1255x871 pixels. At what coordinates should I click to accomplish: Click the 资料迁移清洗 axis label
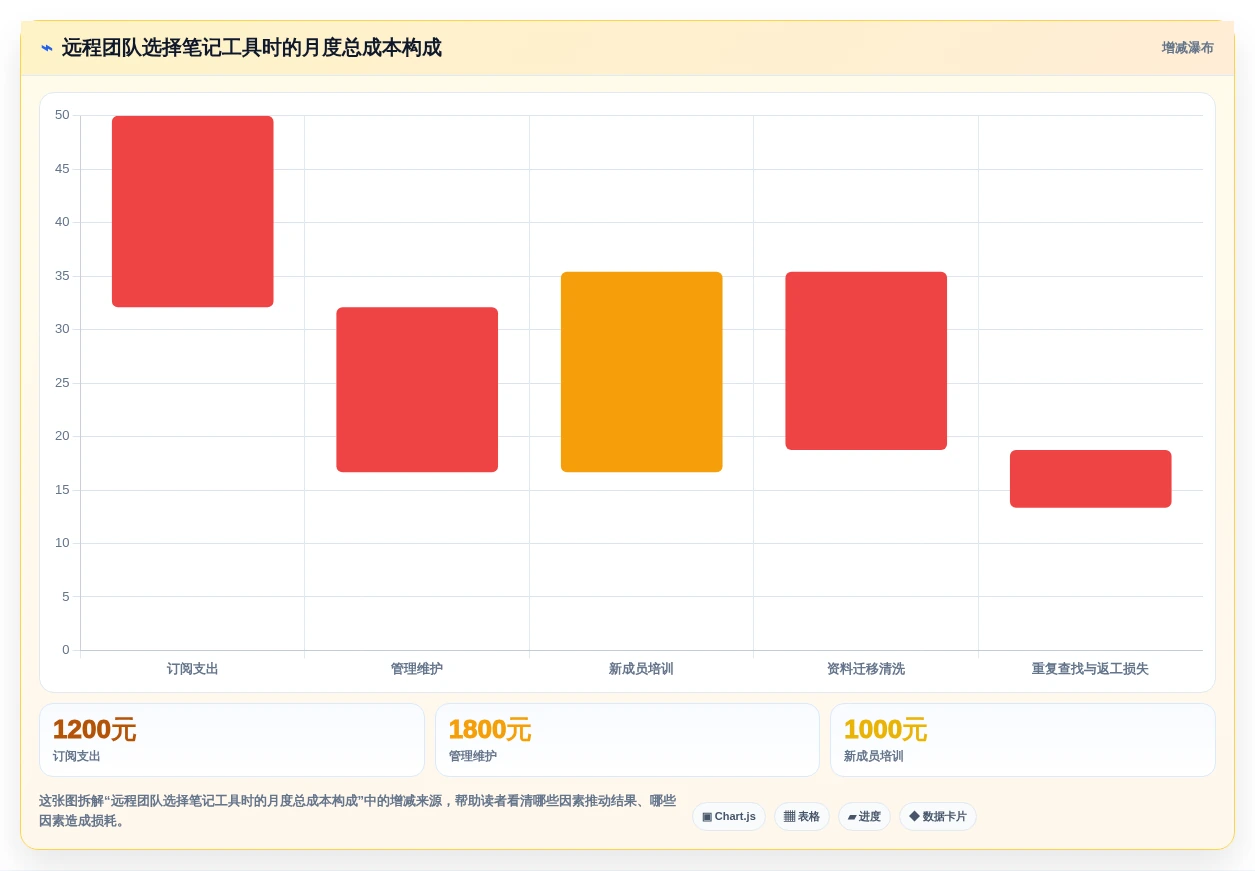click(866, 669)
